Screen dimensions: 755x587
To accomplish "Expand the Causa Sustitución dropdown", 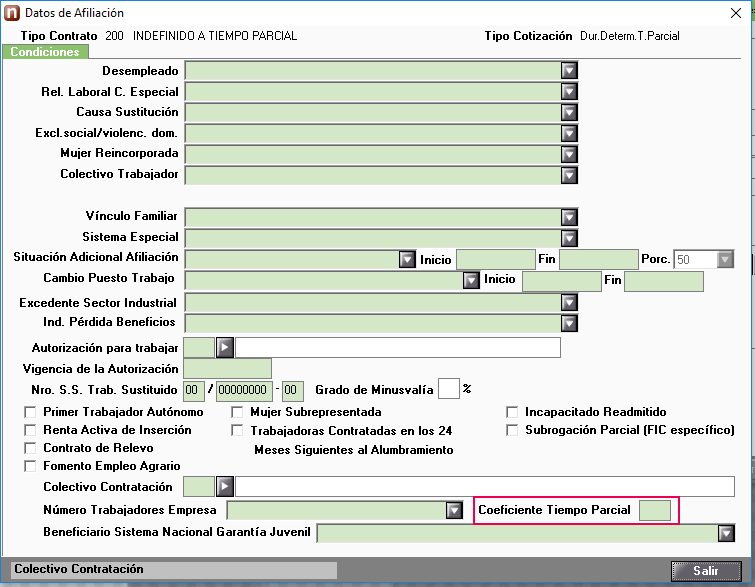I will point(569,112).
